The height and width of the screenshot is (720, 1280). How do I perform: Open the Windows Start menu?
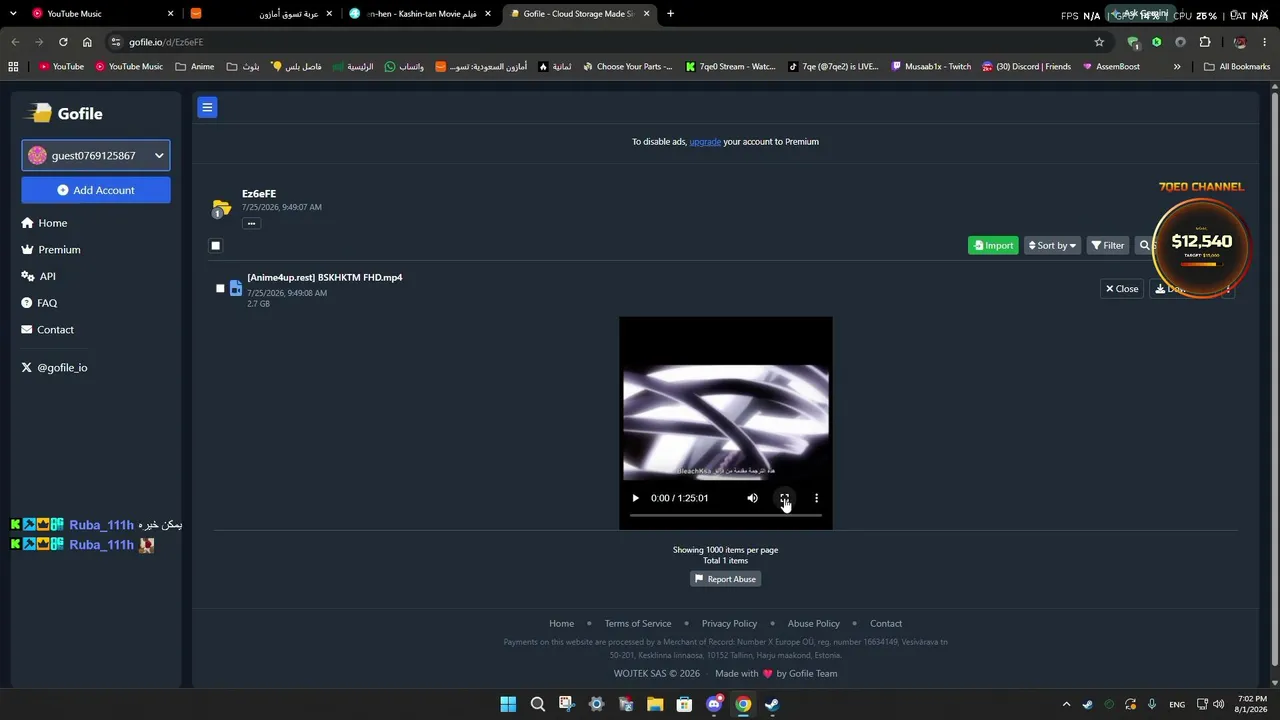click(x=508, y=704)
